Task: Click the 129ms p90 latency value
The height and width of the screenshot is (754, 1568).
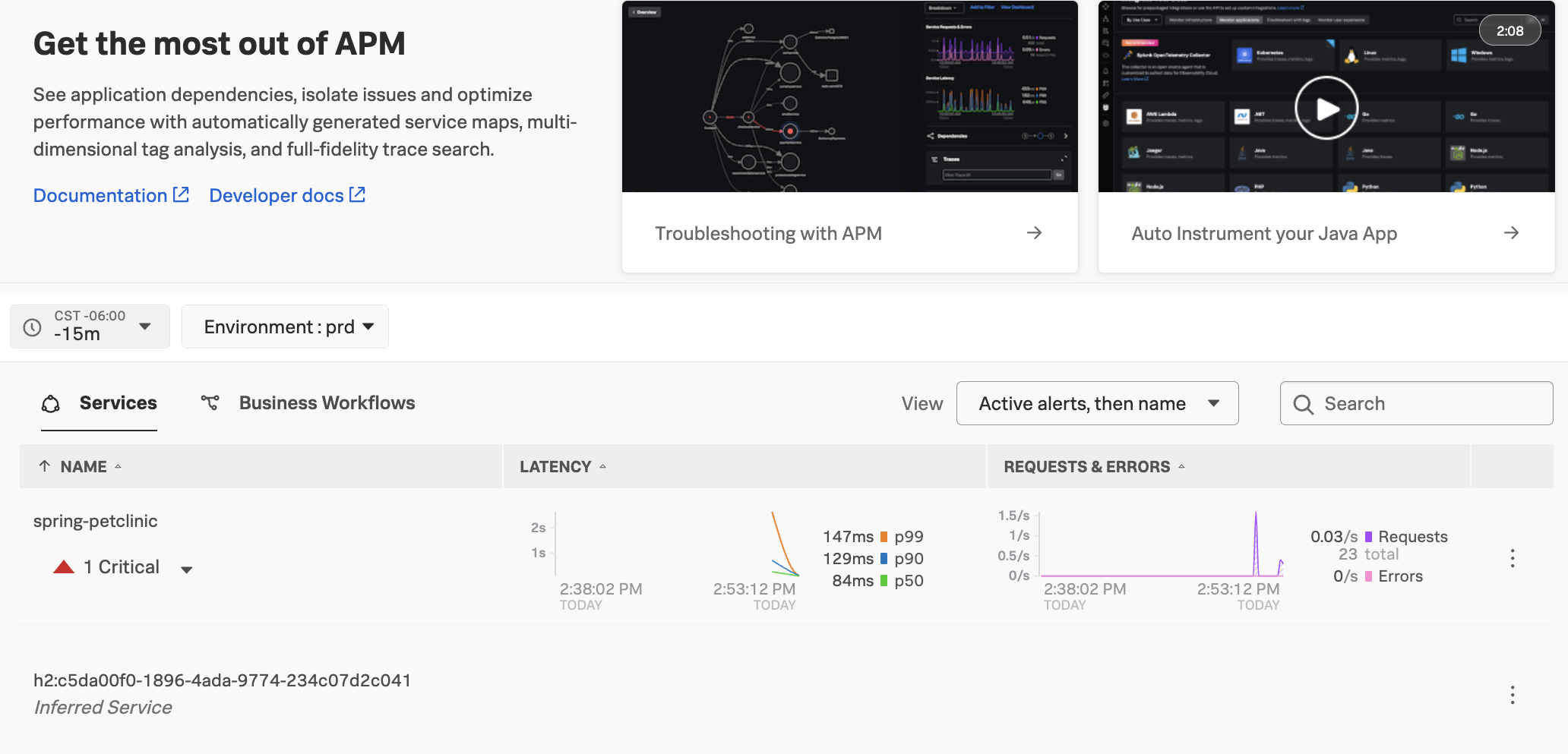Action: point(848,559)
